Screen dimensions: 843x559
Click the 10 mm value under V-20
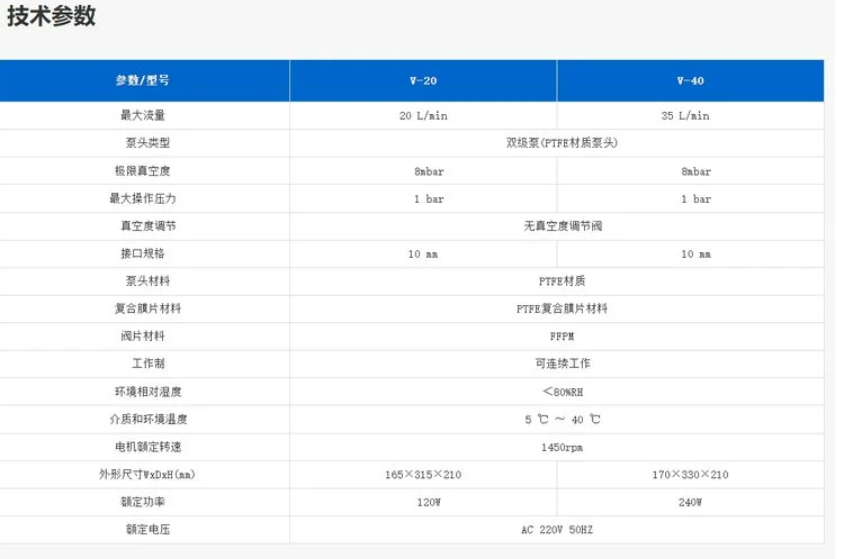425,254
